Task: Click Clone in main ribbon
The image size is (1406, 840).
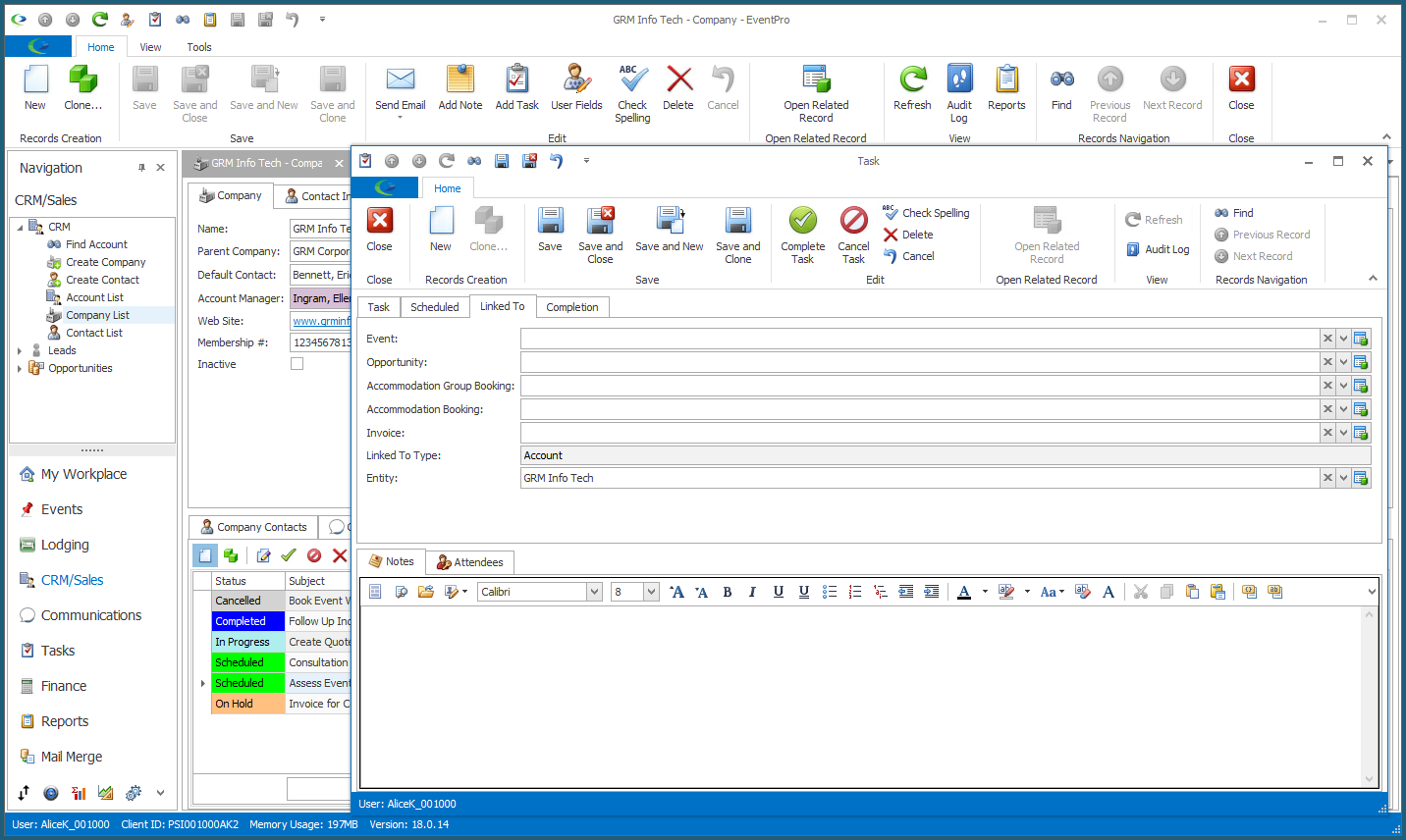Action: tap(83, 88)
